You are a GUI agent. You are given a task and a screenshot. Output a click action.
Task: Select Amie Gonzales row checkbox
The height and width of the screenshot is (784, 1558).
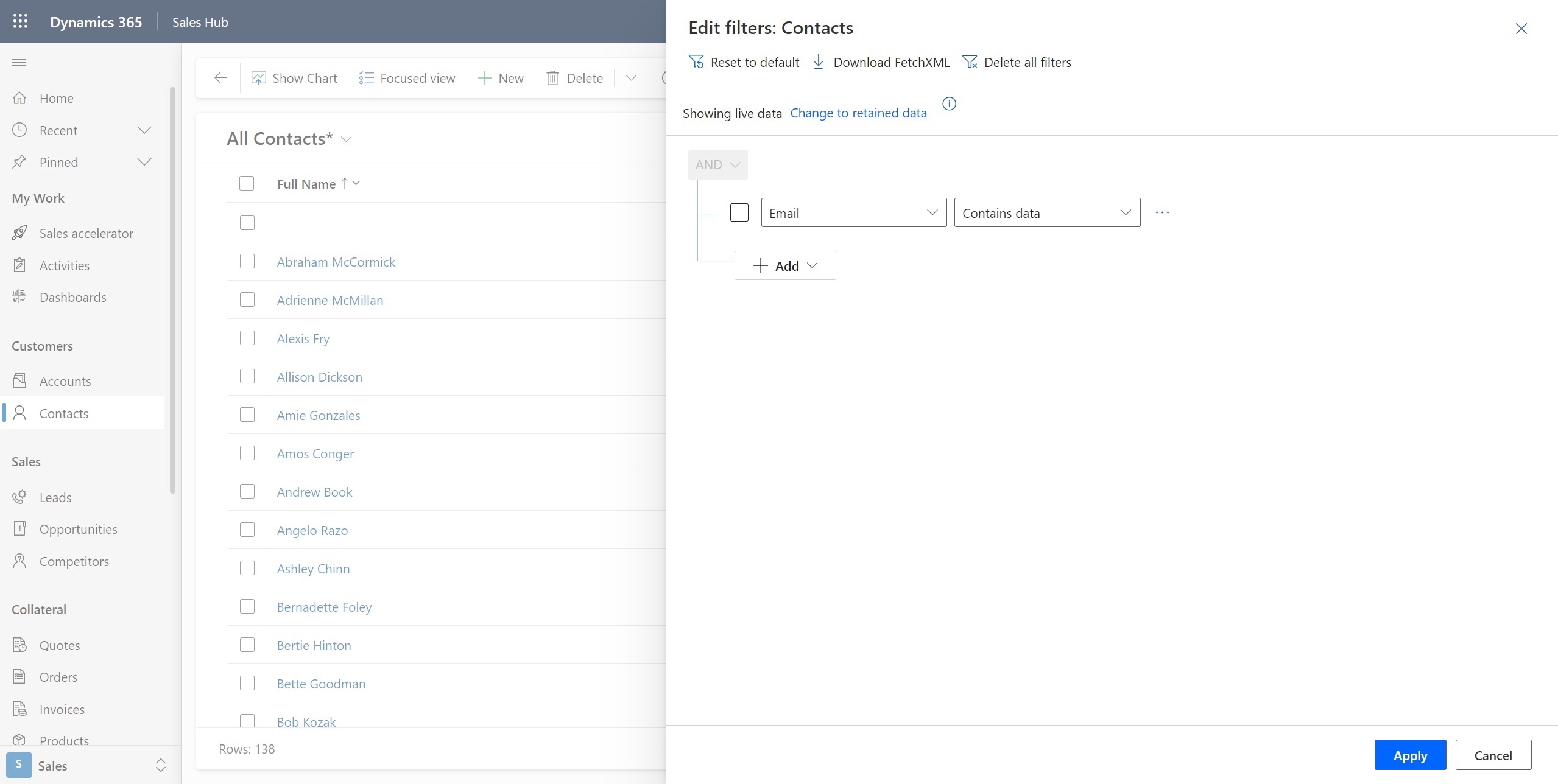[247, 415]
